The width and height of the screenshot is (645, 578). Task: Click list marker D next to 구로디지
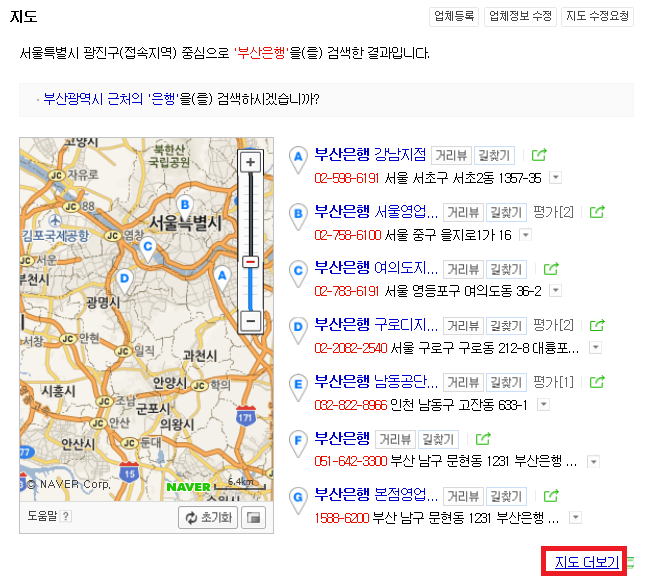coord(298,330)
